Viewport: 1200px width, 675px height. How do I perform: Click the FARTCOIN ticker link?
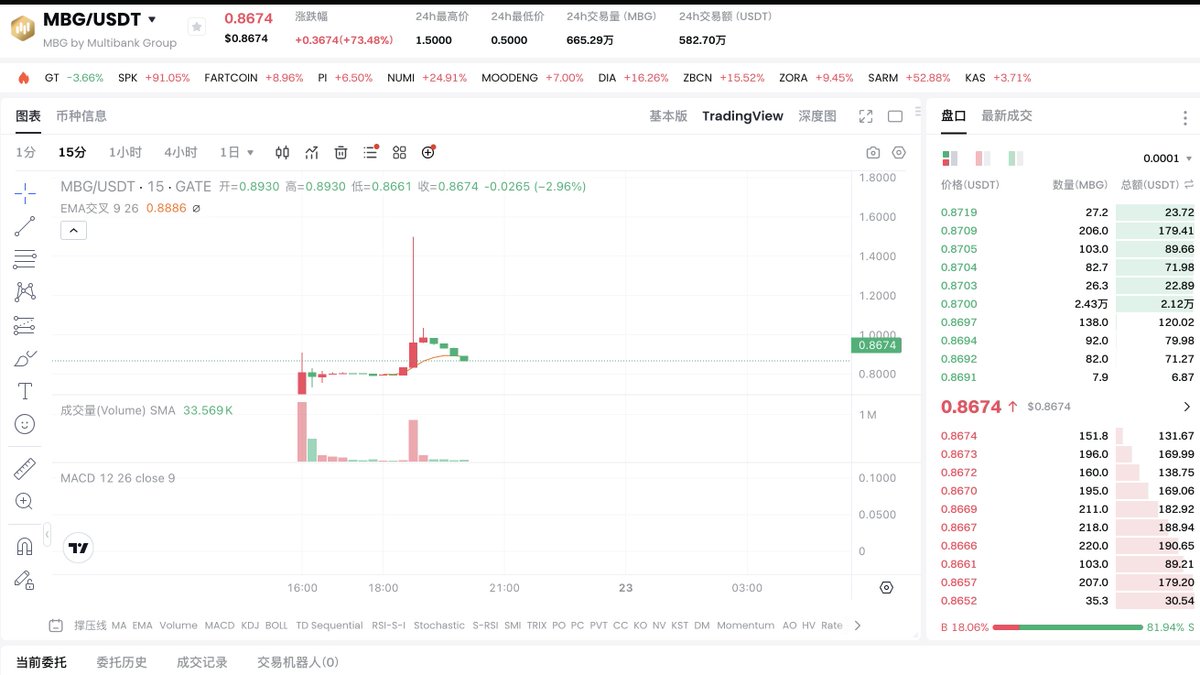(x=232, y=78)
